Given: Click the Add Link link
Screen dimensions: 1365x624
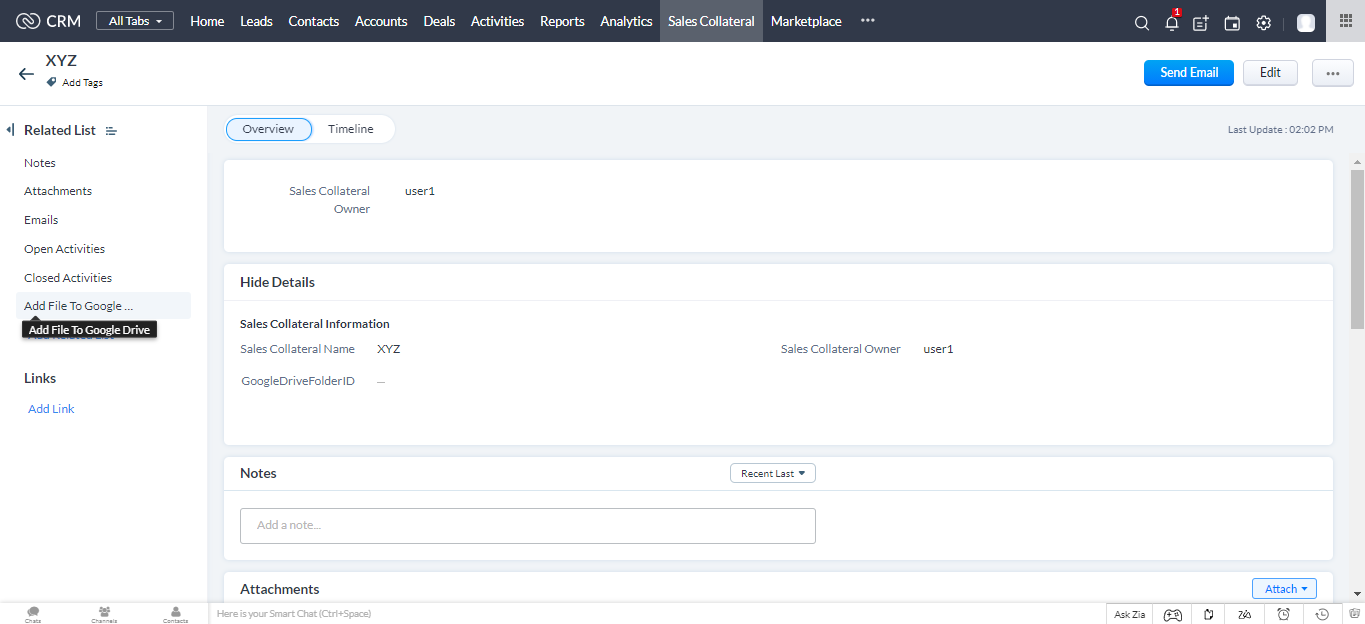Looking at the screenshot, I should 51,409.
